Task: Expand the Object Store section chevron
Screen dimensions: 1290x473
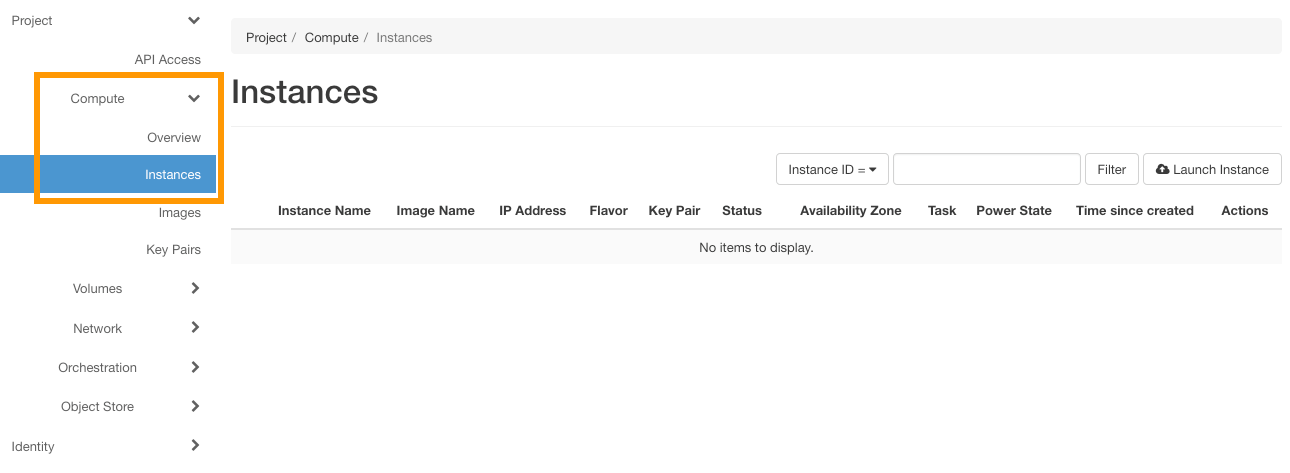Action: [x=195, y=406]
